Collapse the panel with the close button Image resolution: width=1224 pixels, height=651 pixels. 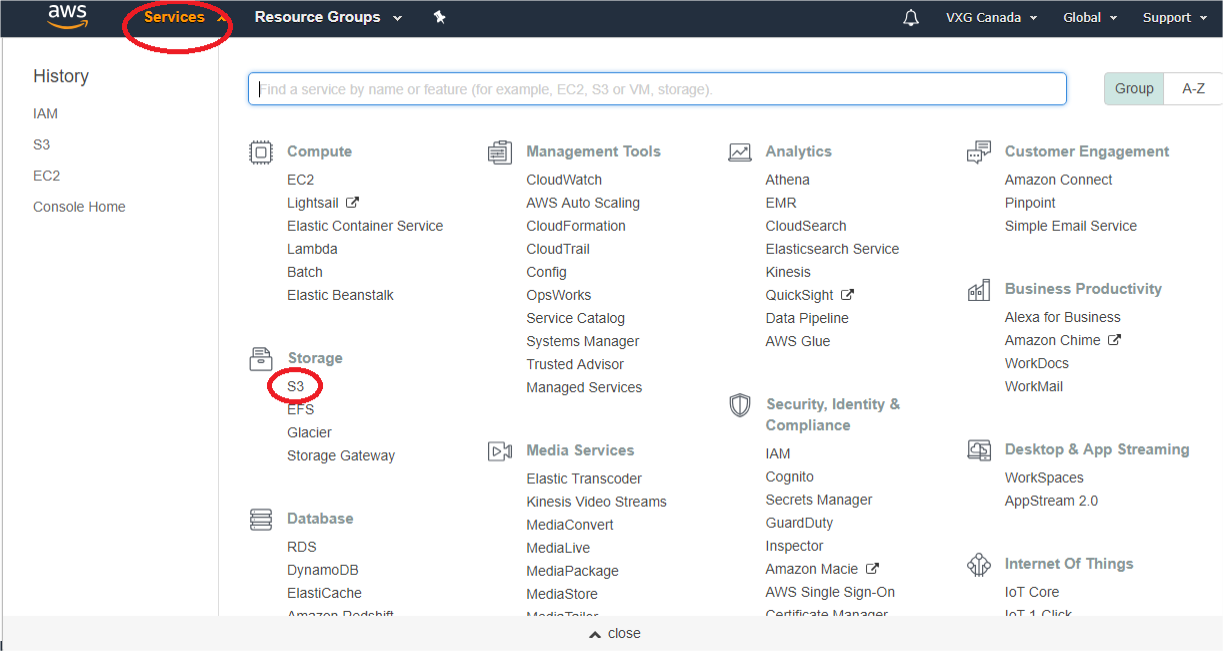(614, 633)
